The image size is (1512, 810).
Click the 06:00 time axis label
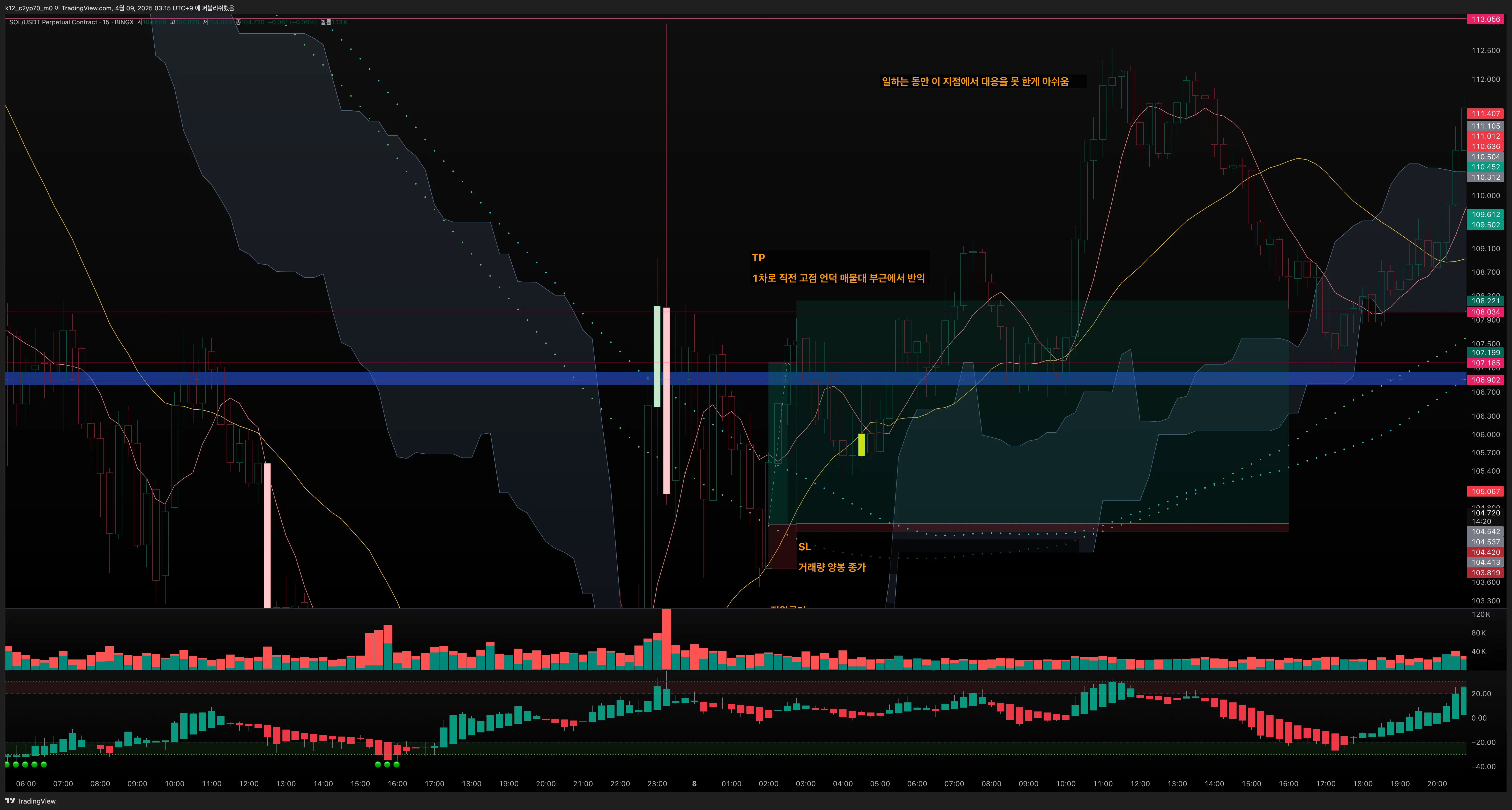pyautogui.click(x=26, y=784)
